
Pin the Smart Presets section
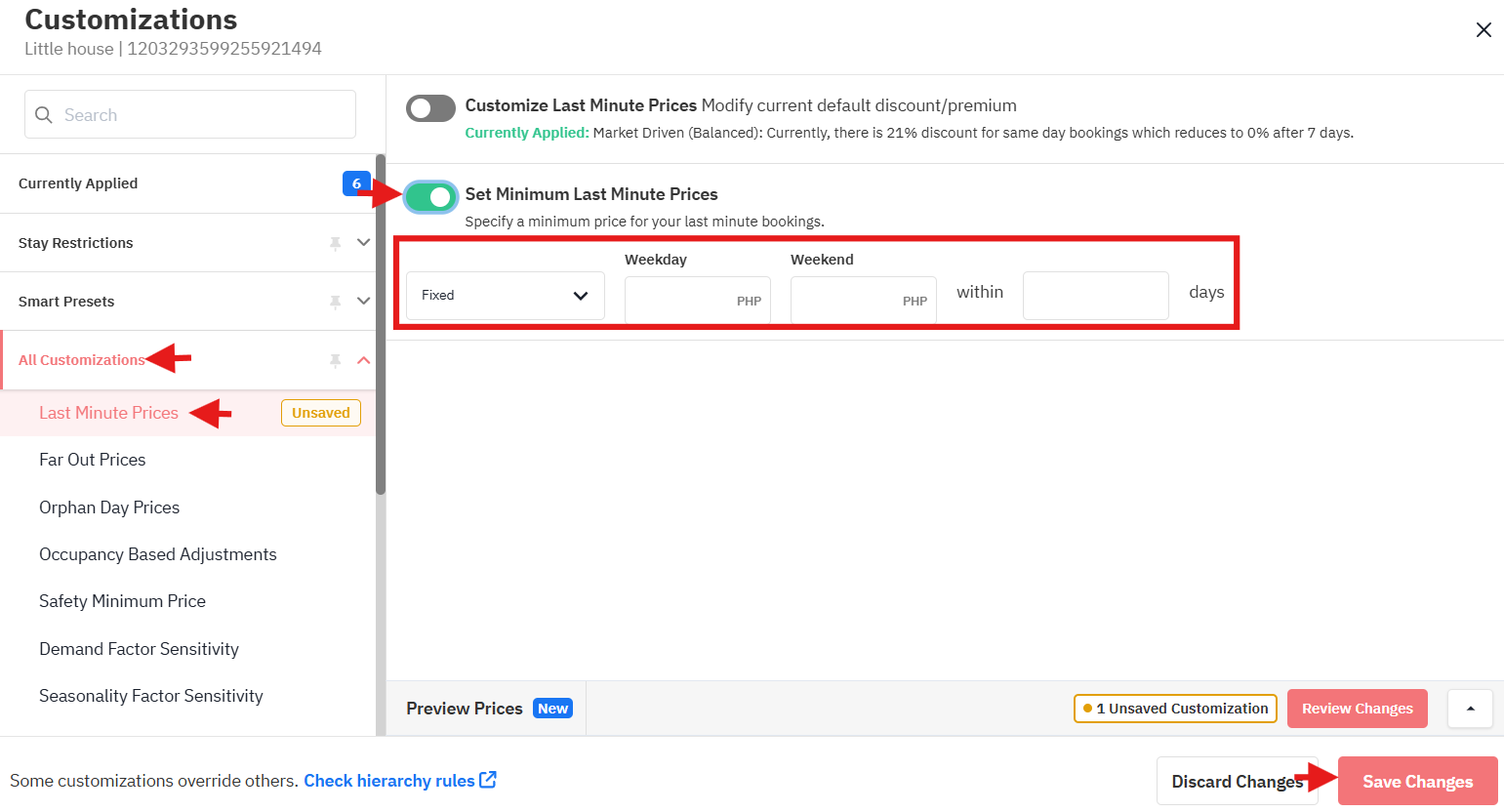(x=336, y=302)
